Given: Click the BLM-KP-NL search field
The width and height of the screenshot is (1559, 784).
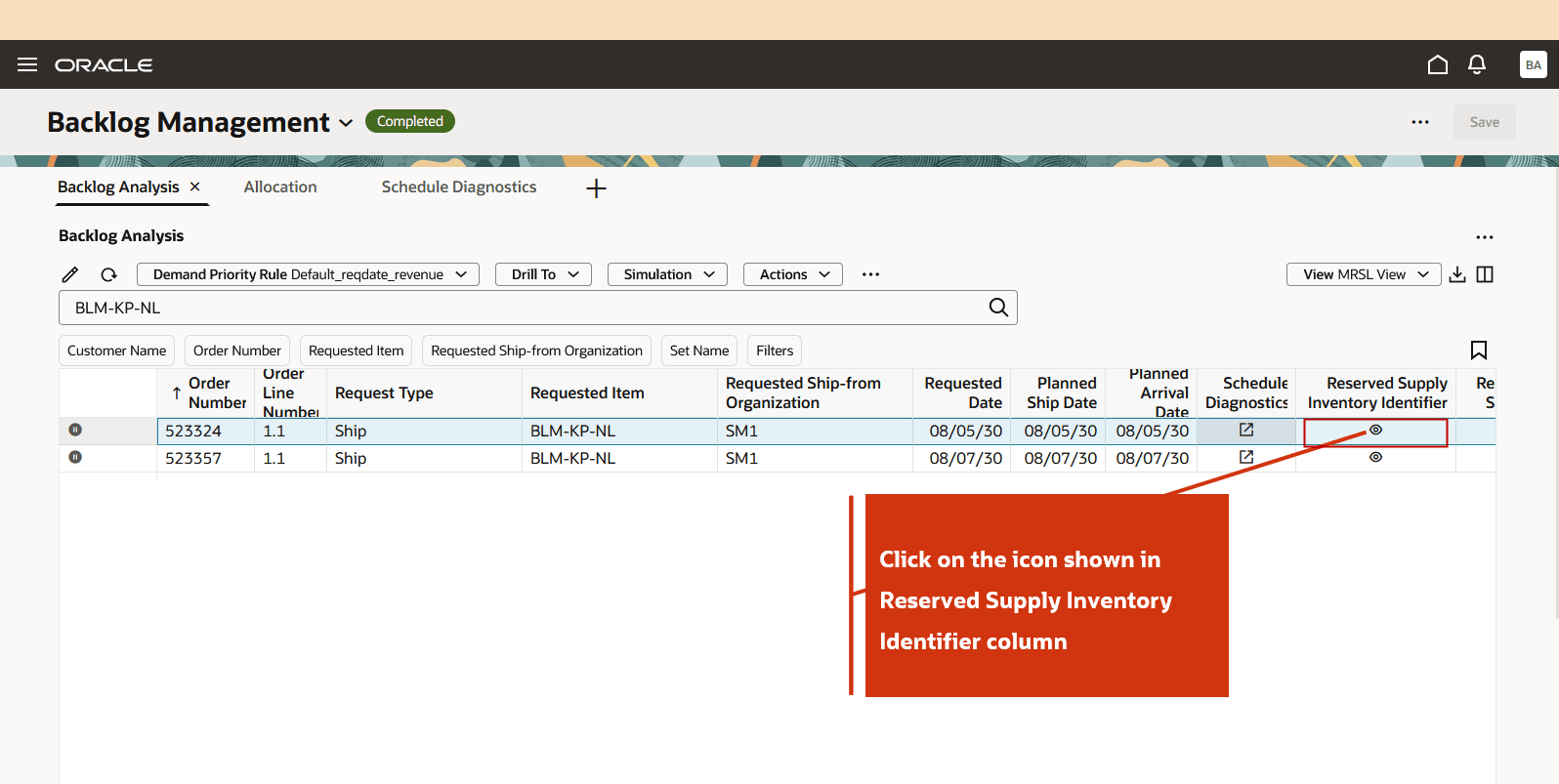Looking at the screenshot, I should (538, 308).
